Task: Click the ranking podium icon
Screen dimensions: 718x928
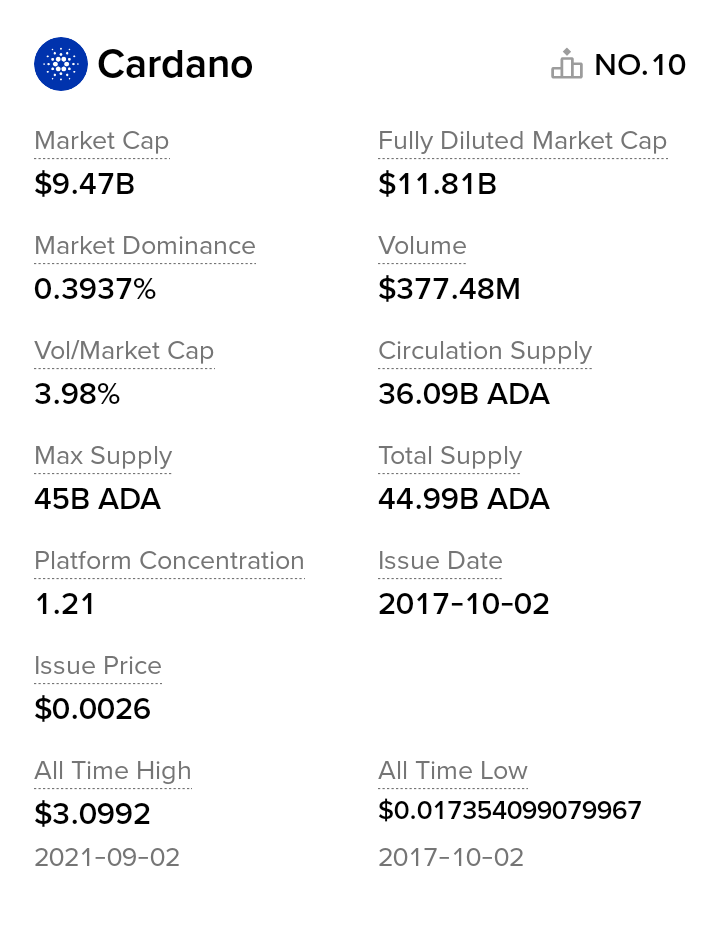Action: coord(566,64)
